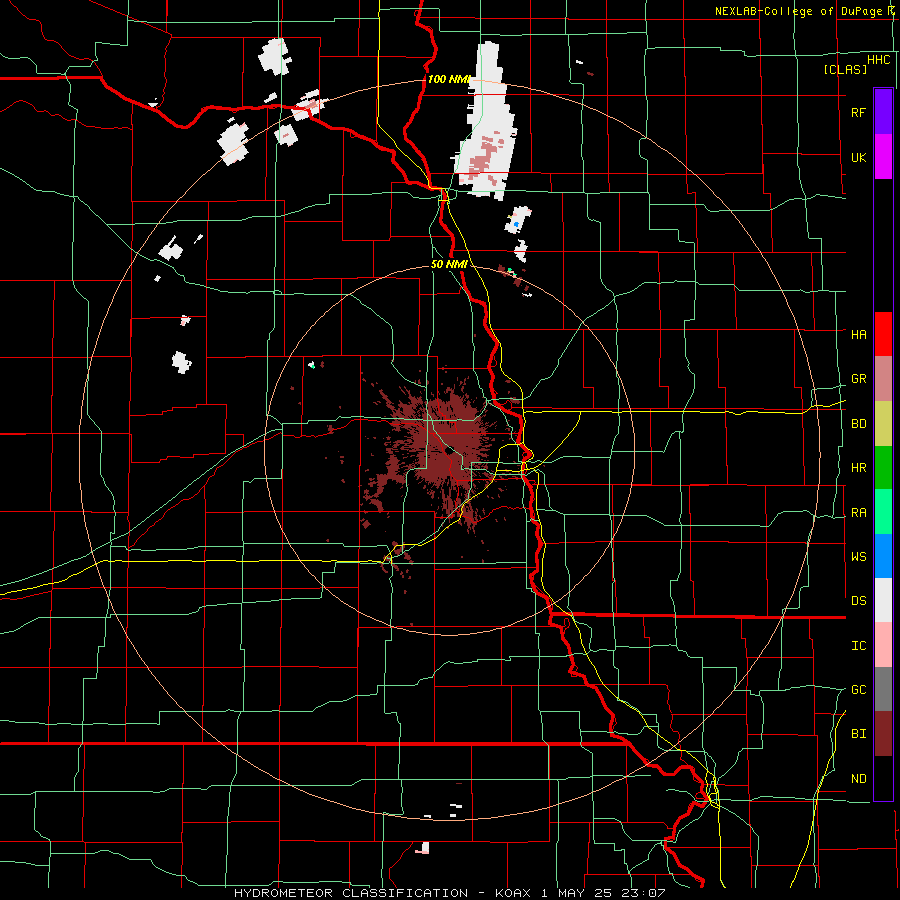Click the GC gray legend swatch
Screen dimensions: 900x900
(883, 689)
